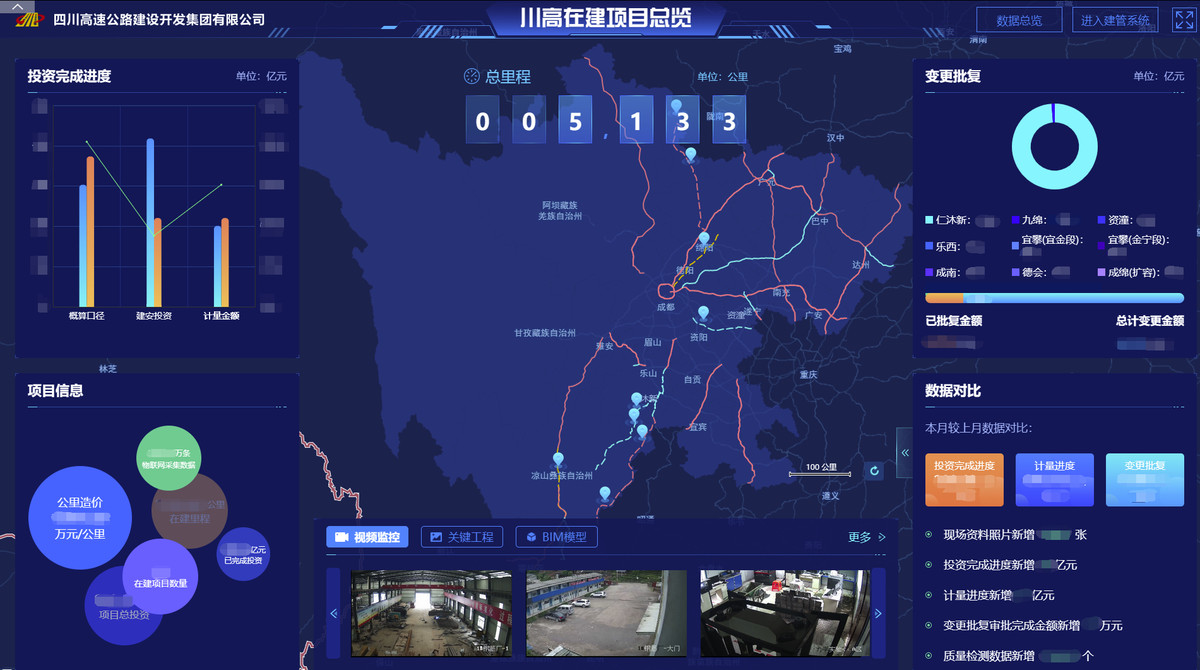Collapse the right panel with double-chevron
The image size is (1200, 670).
[905, 453]
